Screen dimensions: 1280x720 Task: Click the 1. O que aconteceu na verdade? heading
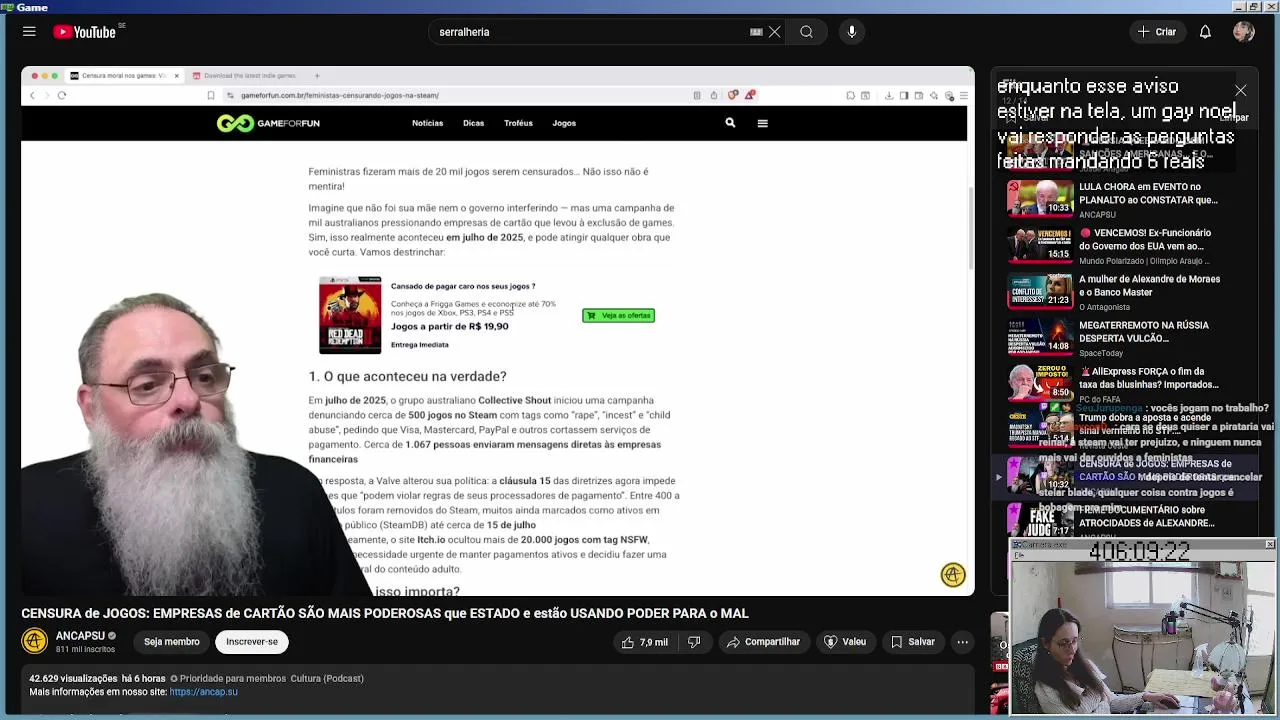407,376
